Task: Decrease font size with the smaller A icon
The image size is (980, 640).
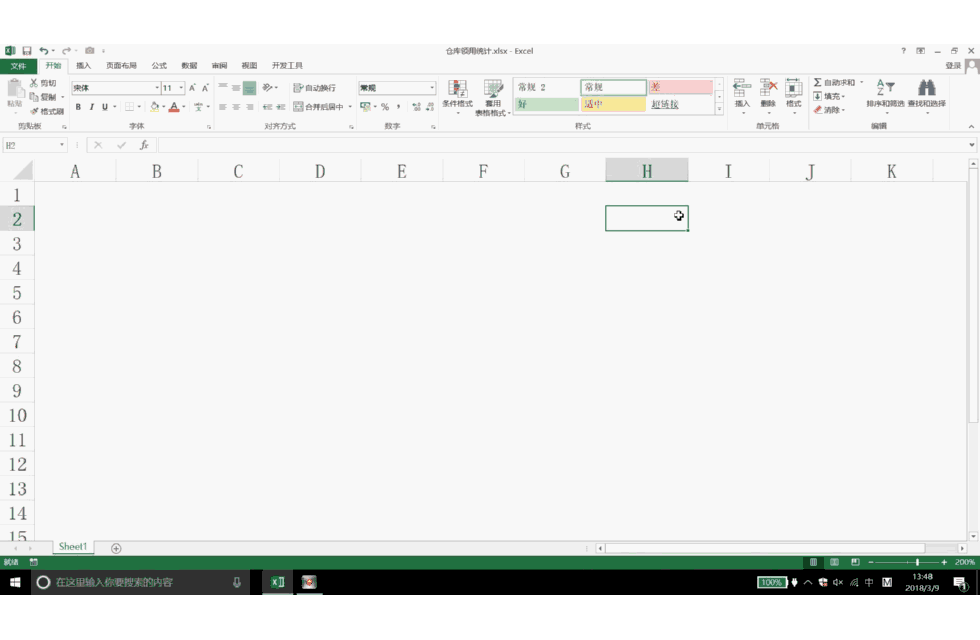Action: pos(205,88)
